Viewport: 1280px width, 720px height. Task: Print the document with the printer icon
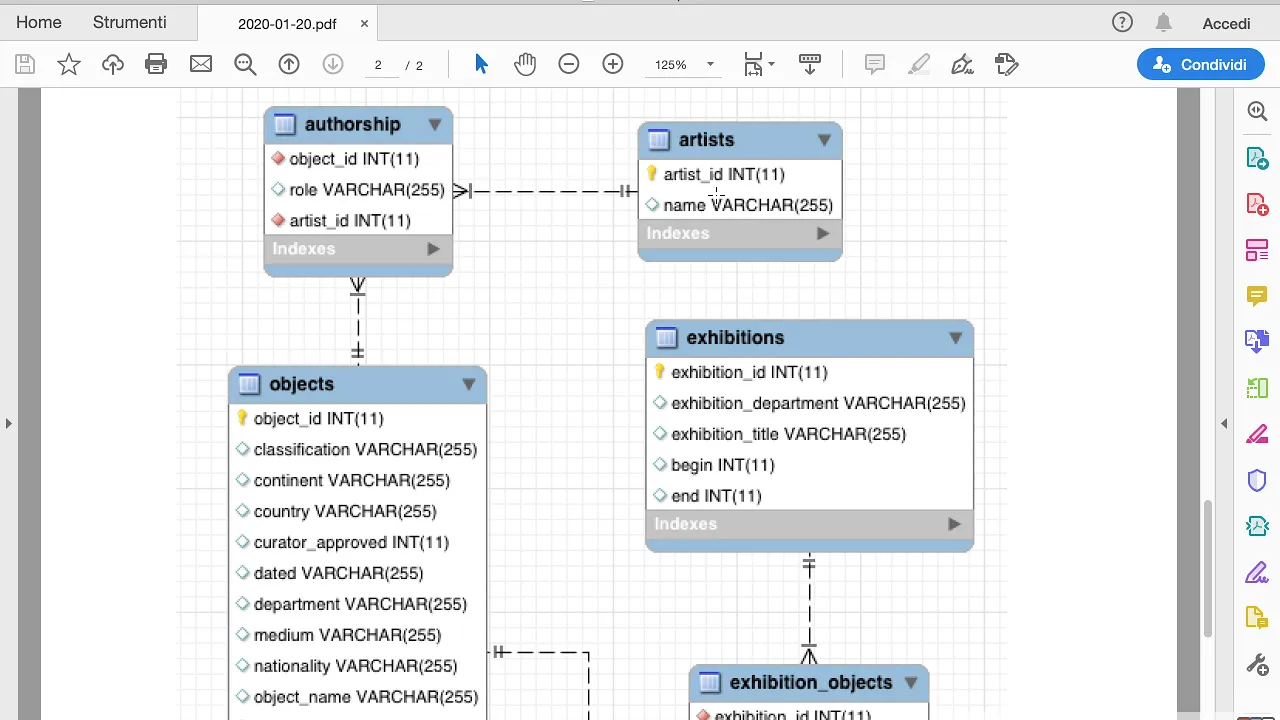click(x=156, y=65)
